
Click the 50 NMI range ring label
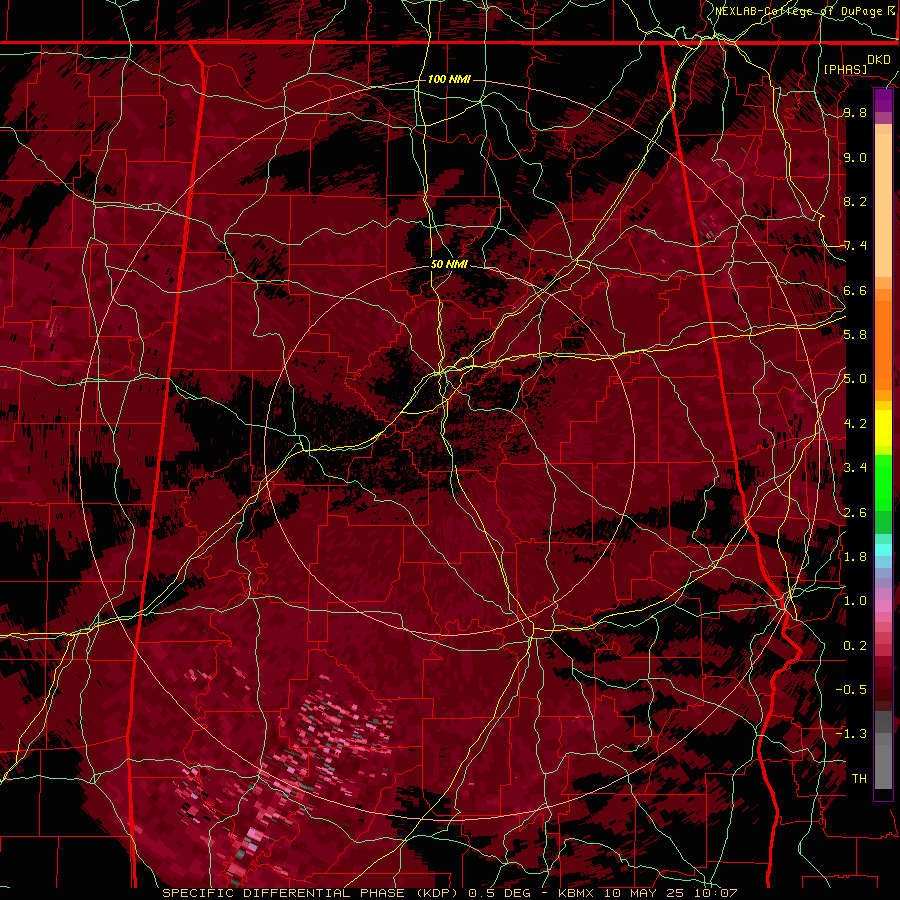tap(449, 264)
